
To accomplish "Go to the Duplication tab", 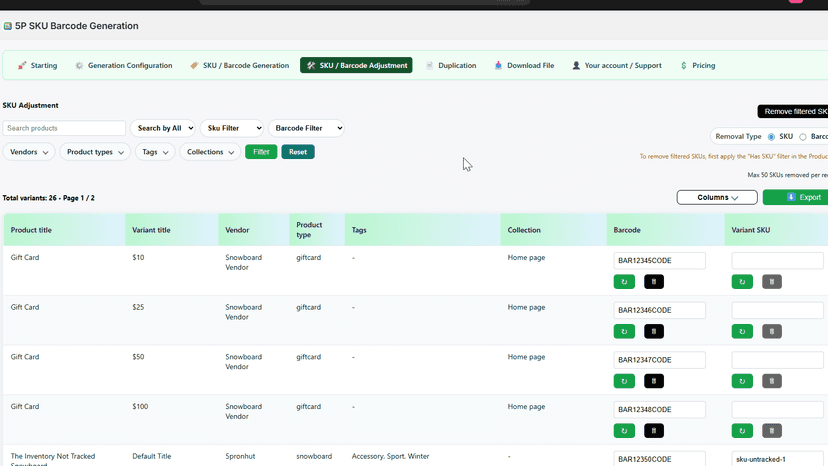I will [x=451, y=66].
